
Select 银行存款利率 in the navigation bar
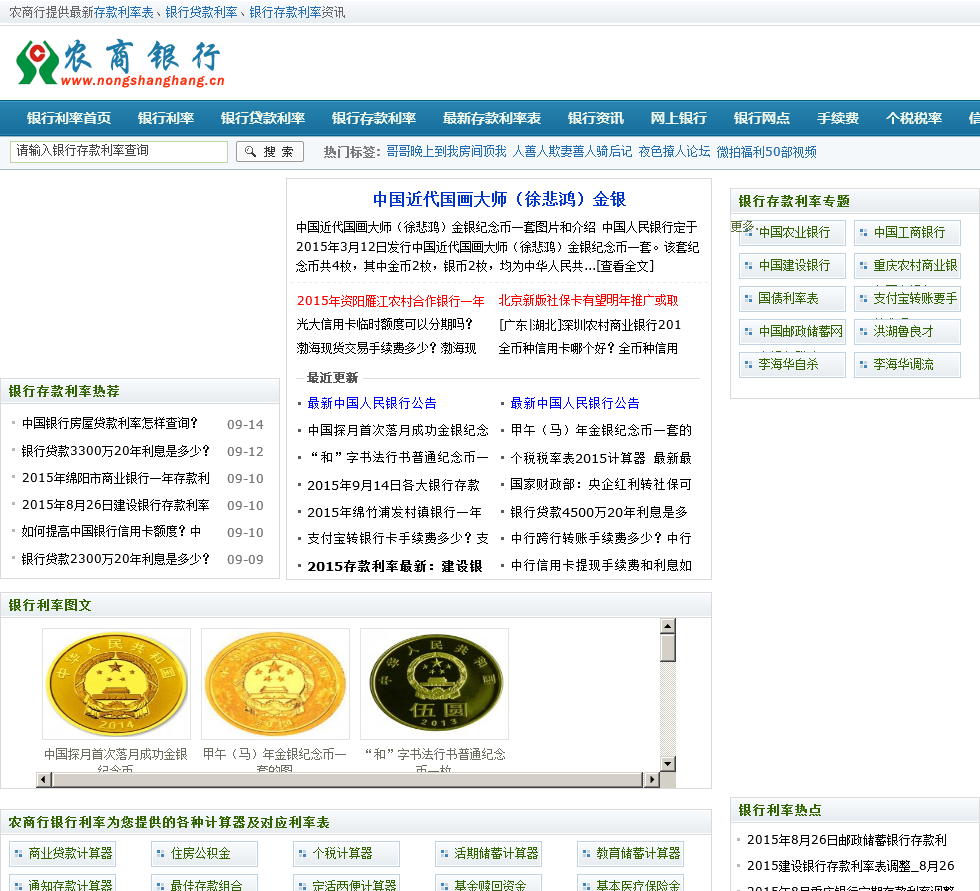click(374, 118)
